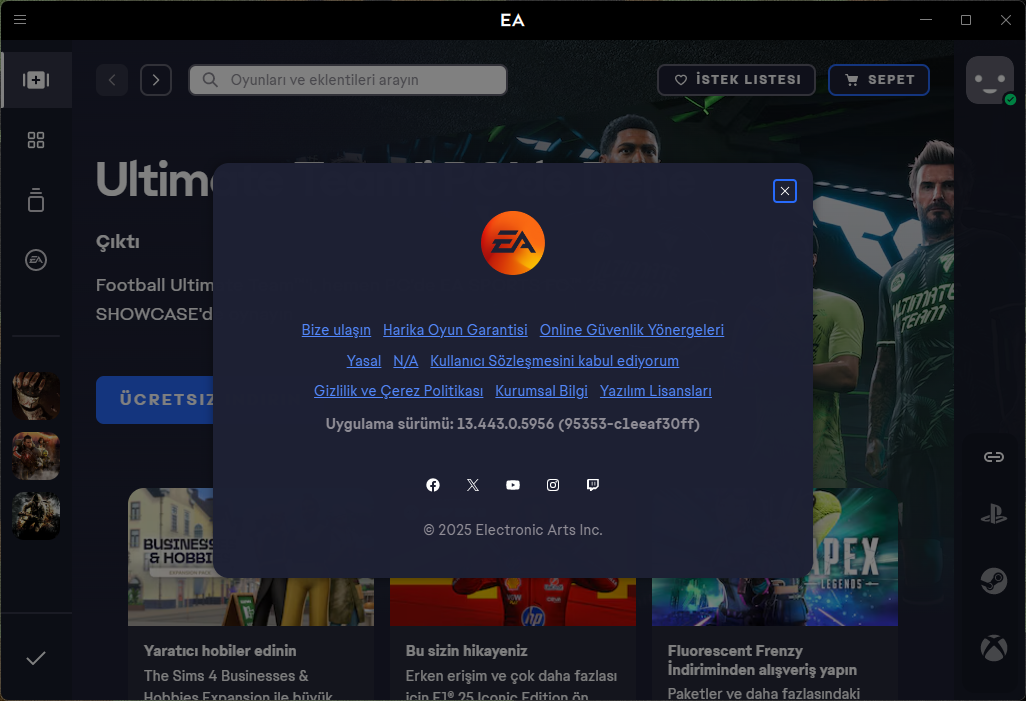Go back with the left arrow button
The width and height of the screenshot is (1026, 701).
[x=112, y=80]
